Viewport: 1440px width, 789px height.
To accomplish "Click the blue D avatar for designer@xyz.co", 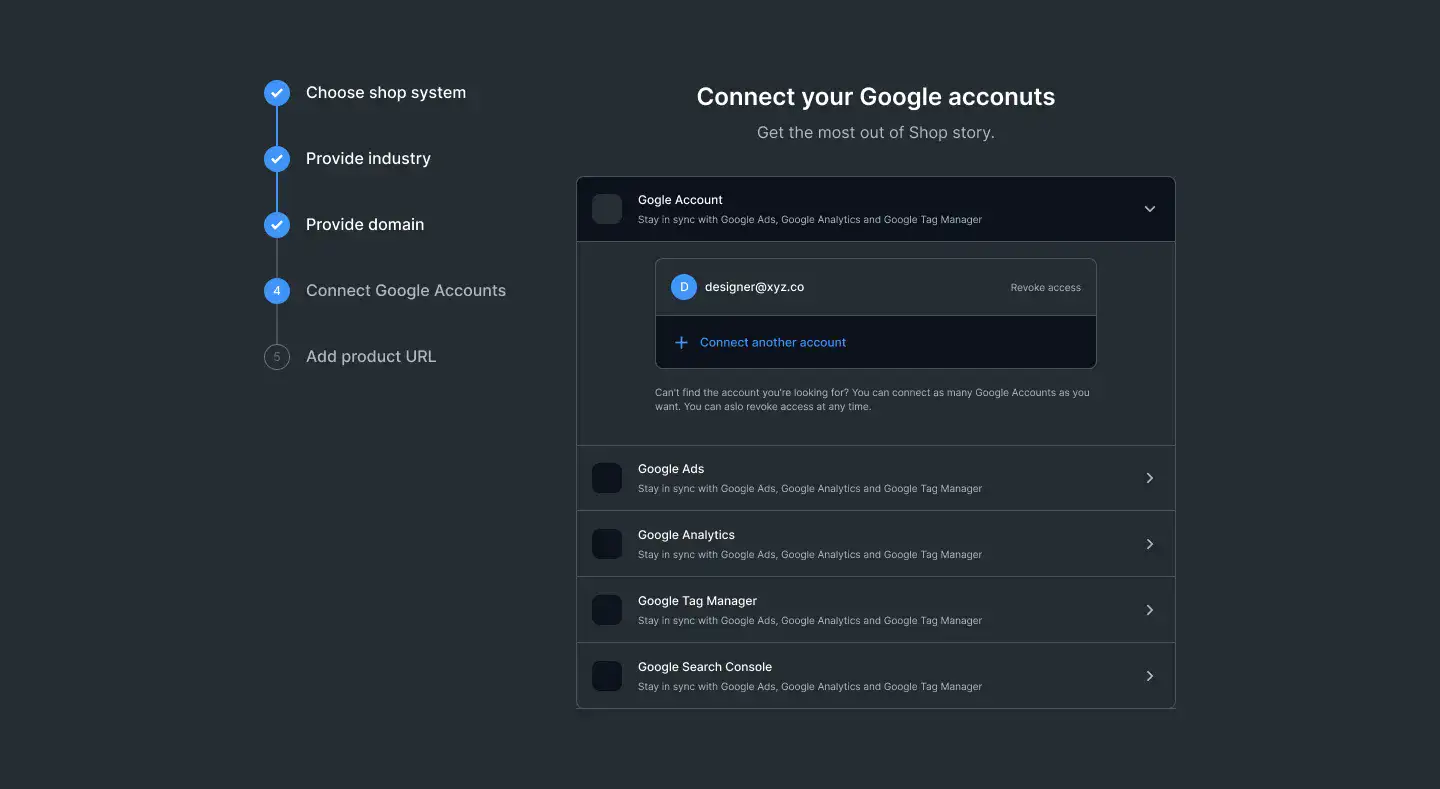I will coord(684,287).
